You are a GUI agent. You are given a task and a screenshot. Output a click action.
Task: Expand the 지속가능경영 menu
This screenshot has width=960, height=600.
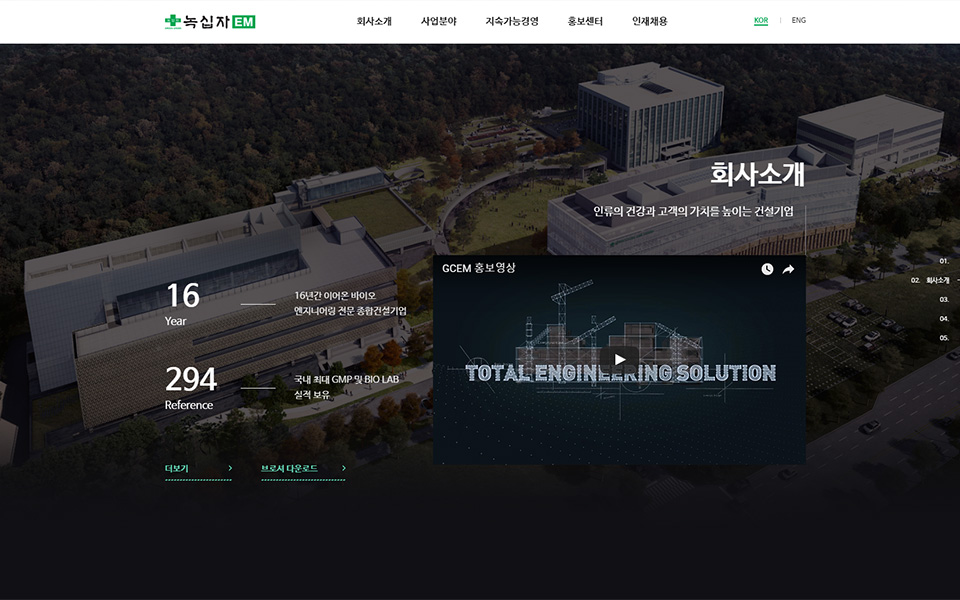coord(512,21)
